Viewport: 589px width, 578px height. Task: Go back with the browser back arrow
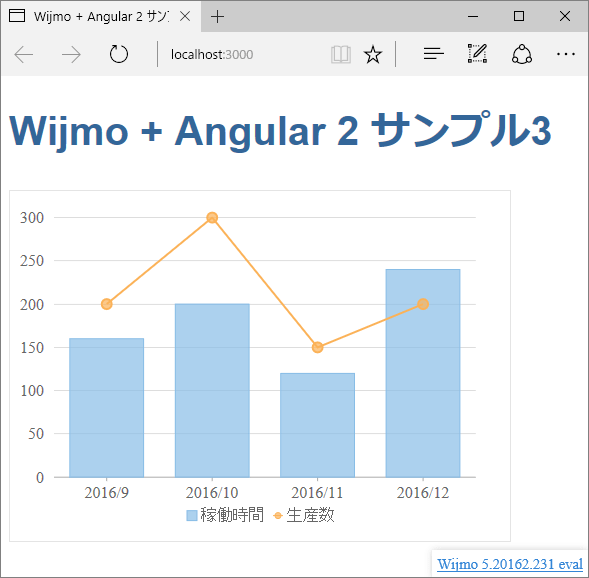coord(23,54)
